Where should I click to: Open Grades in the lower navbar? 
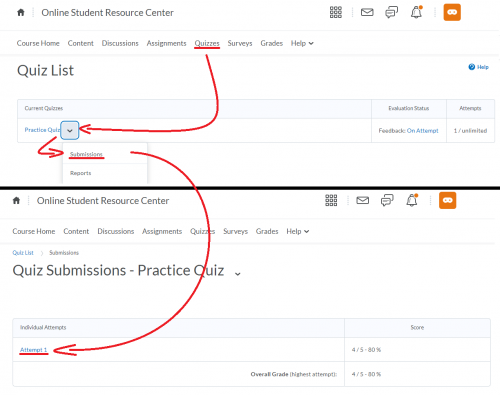tap(267, 231)
